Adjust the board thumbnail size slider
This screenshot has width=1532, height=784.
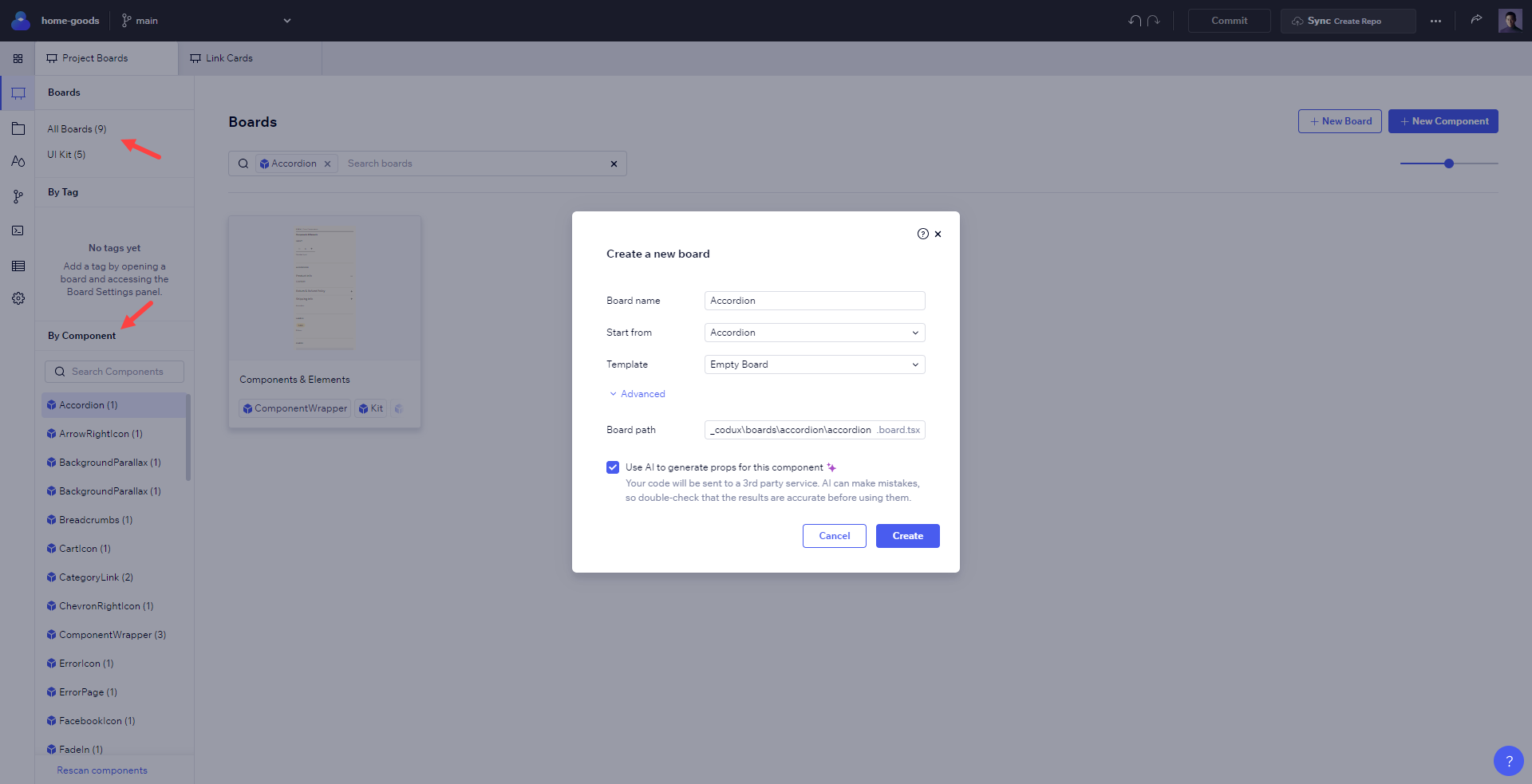(x=1449, y=163)
